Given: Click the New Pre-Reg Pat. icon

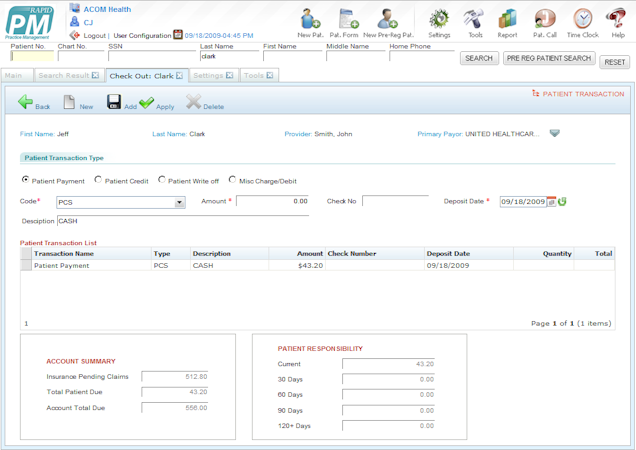Looking at the screenshot, I should (387, 19).
